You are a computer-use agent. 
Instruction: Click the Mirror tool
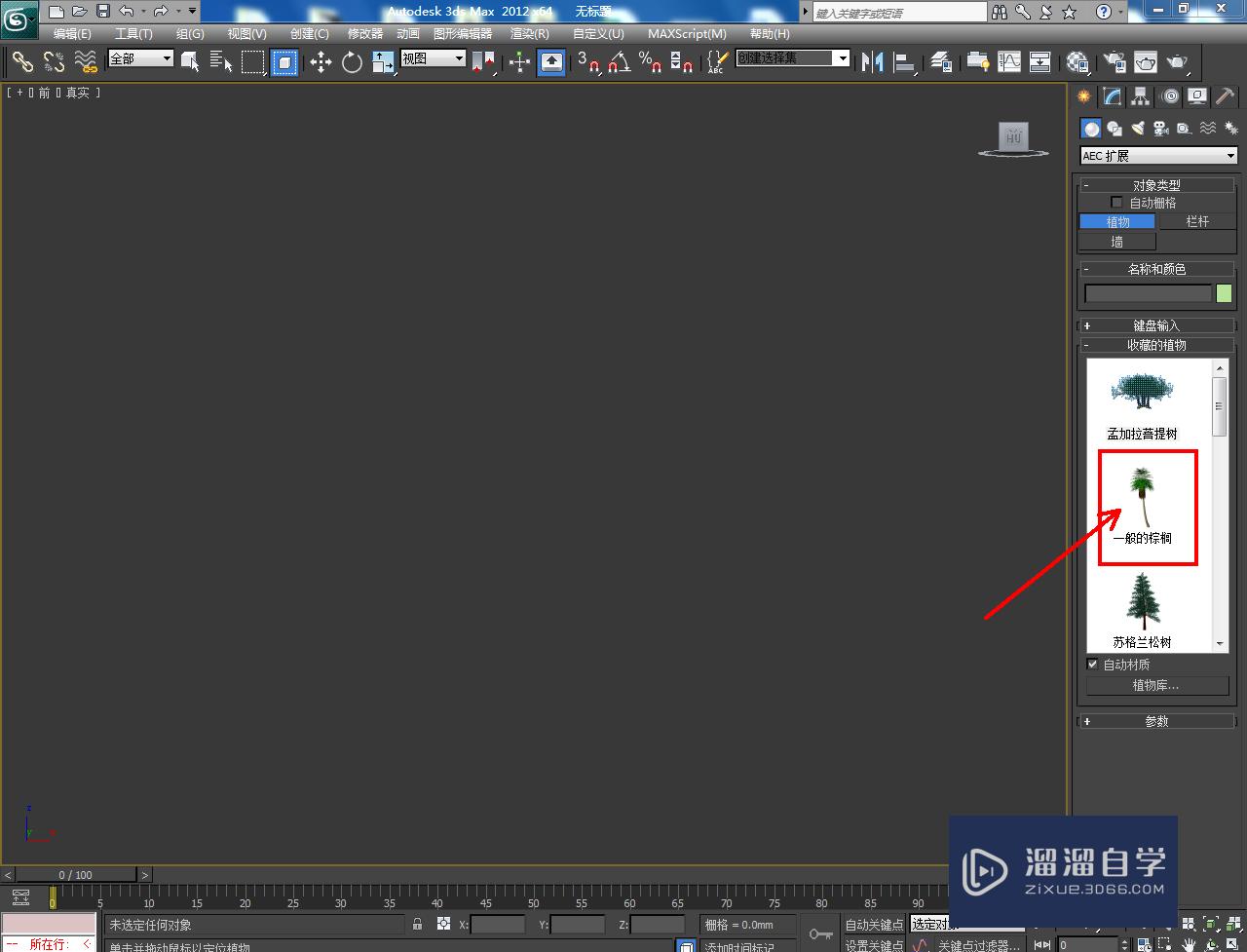873,62
